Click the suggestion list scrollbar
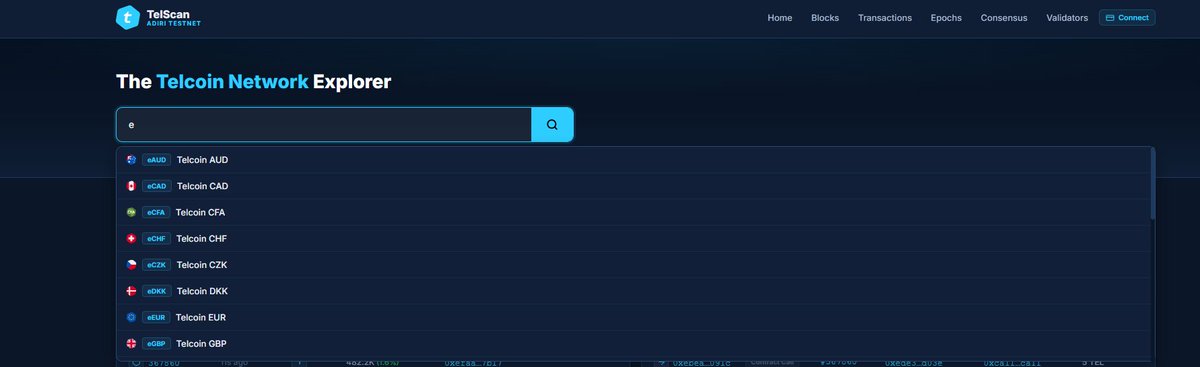Screen dimensions: 1200x367 1153,183
